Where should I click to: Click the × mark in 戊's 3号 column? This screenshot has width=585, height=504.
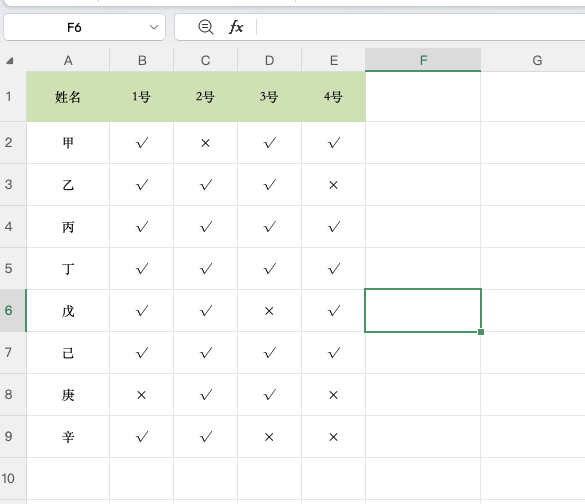click(269, 311)
